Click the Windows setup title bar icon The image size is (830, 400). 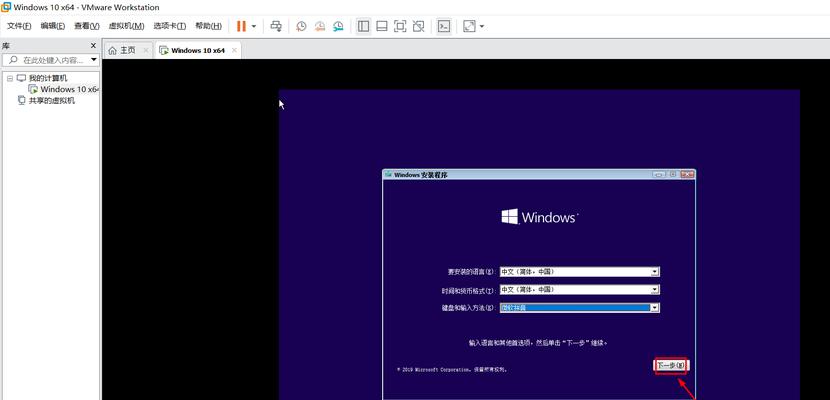coord(389,175)
